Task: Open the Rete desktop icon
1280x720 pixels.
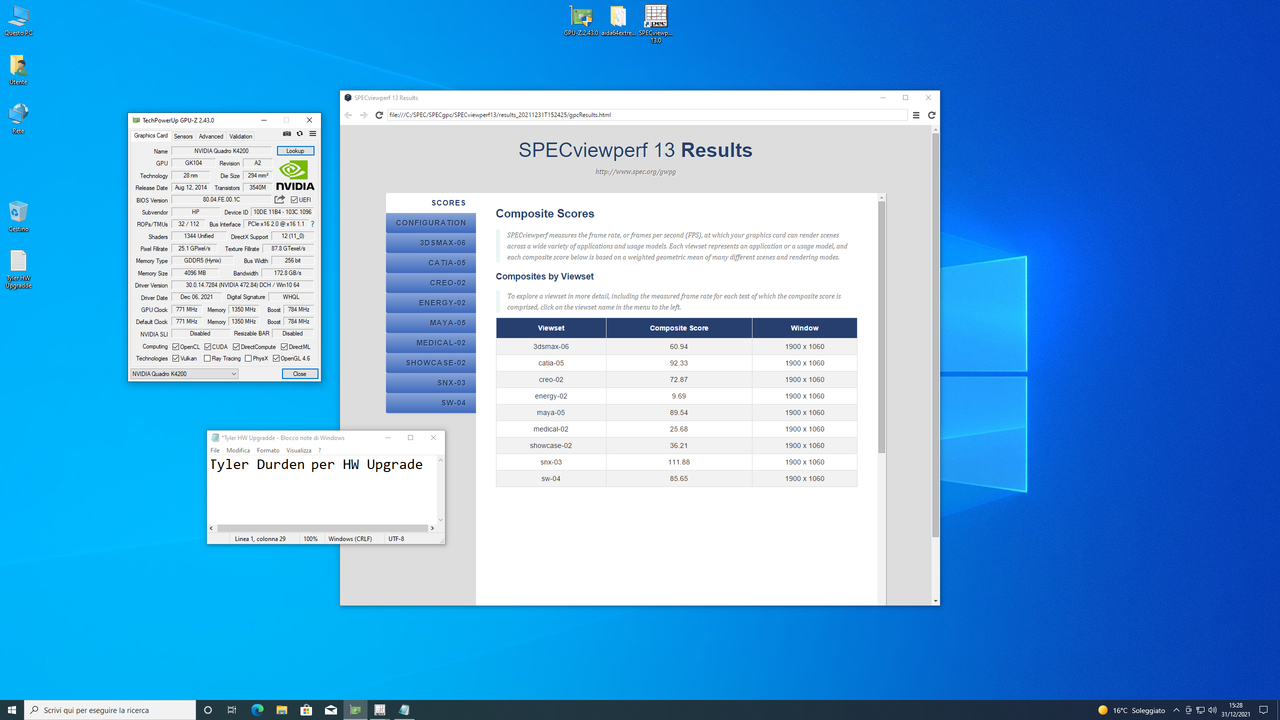Action: pos(18,118)
